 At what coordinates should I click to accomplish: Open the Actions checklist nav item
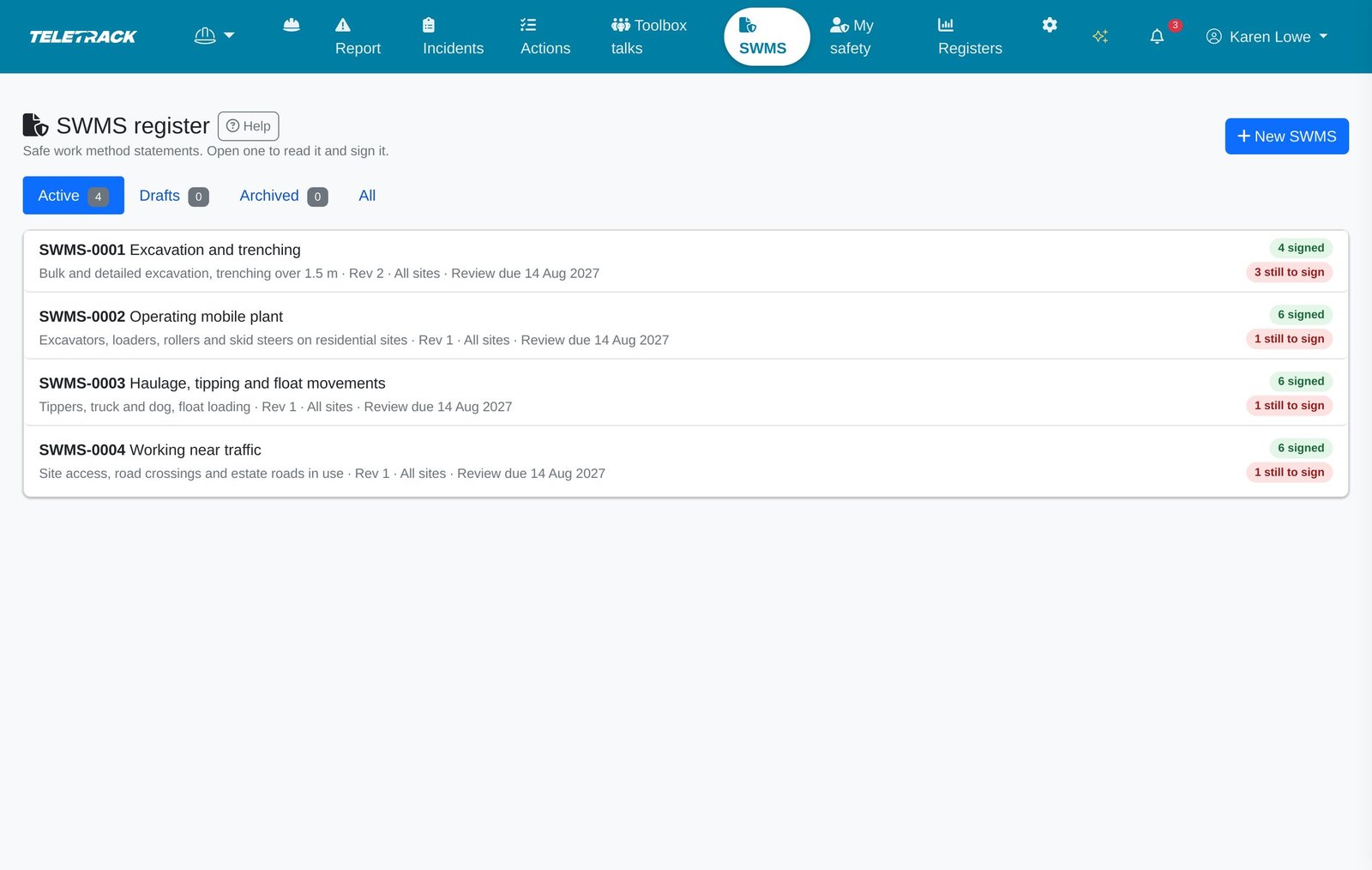pyautogui.click(x=545, y=37)
